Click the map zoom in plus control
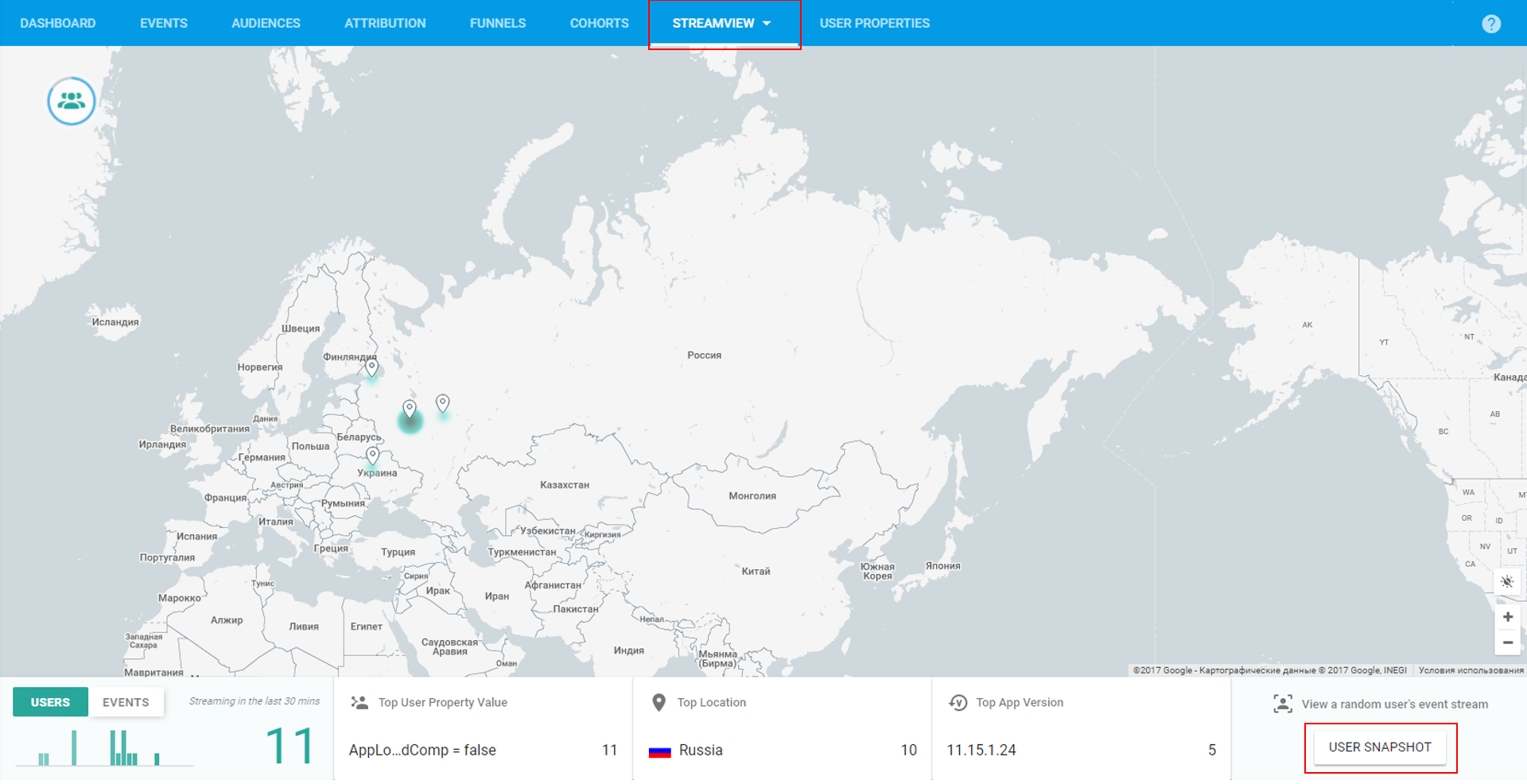The width and height of the screenshot is (1527, 784). [1507, 617]
